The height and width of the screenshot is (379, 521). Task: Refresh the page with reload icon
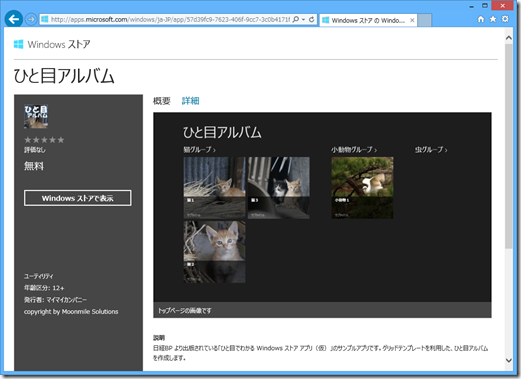(311, 20)
